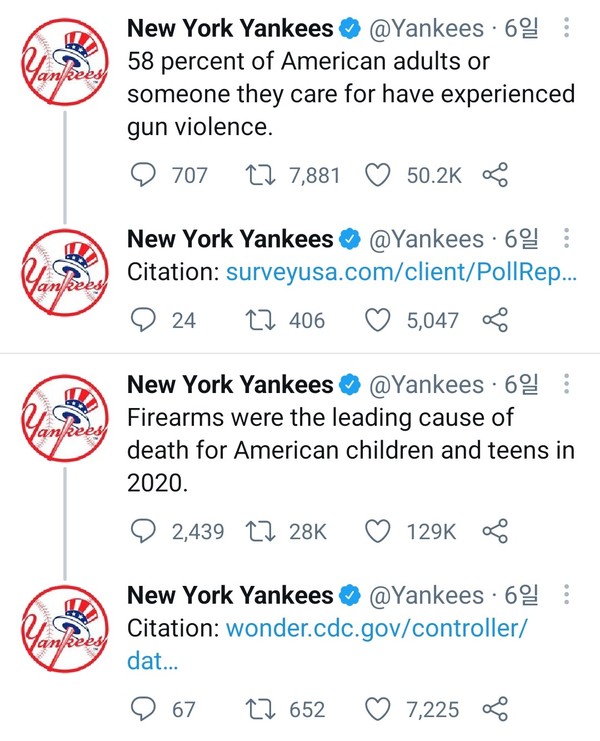Reply to the firearms leading cause tweet
Screen dimensions: 600x741
click(145, 531)
